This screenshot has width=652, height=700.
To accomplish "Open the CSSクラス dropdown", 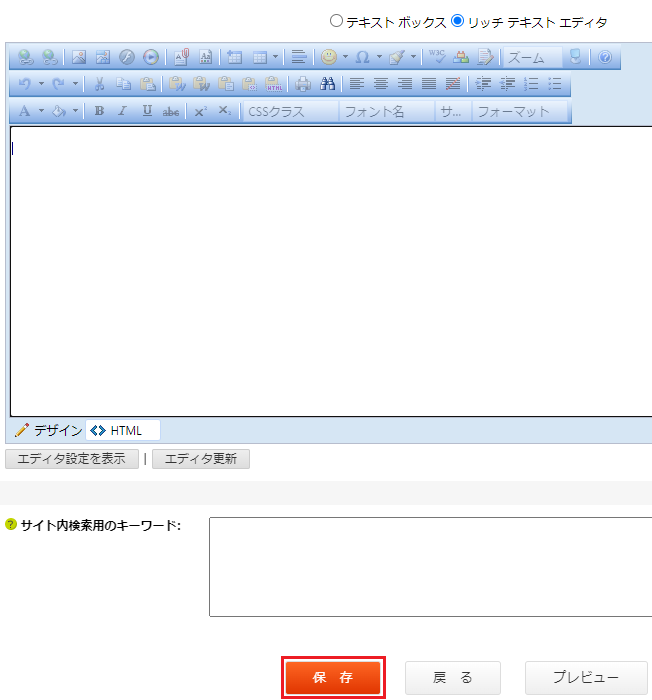I will 291,111.
